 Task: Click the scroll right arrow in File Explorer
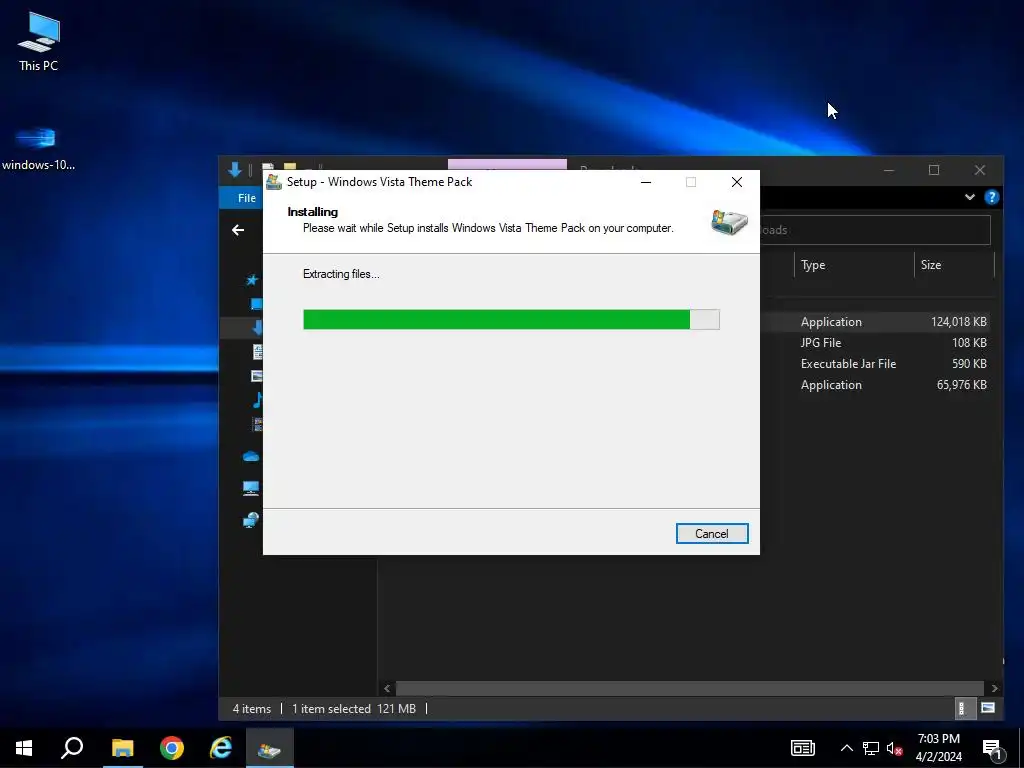pos(994,688)
